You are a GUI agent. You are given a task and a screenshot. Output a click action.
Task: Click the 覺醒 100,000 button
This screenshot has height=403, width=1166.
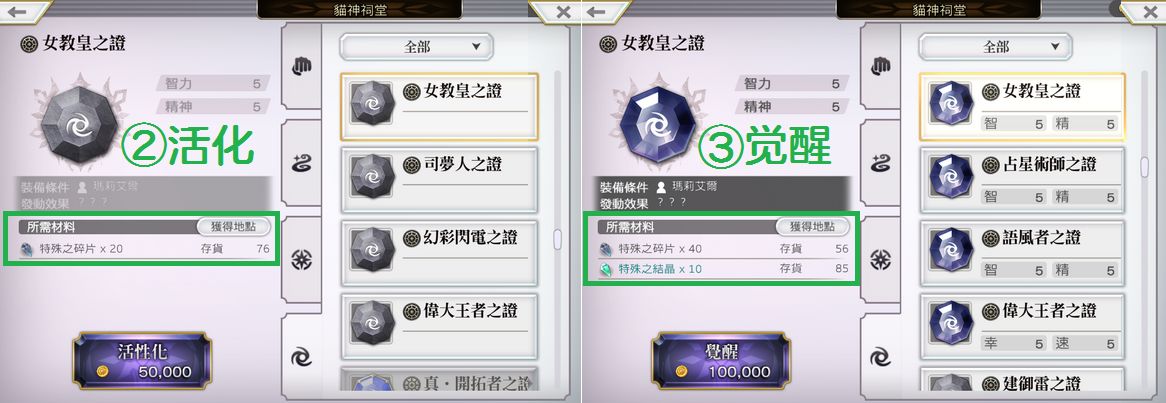(721, 361)
